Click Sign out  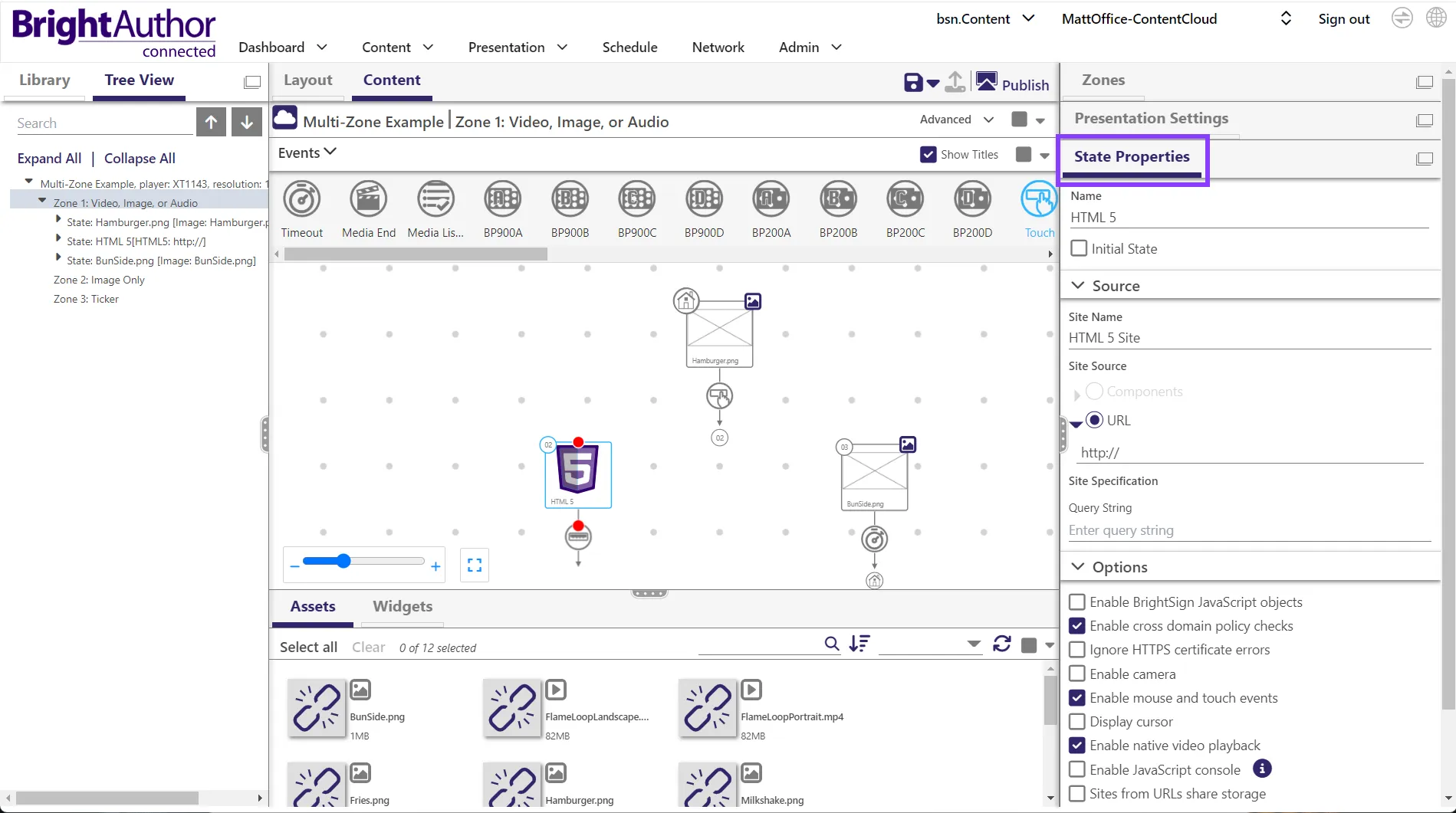tap(1344, 19)
